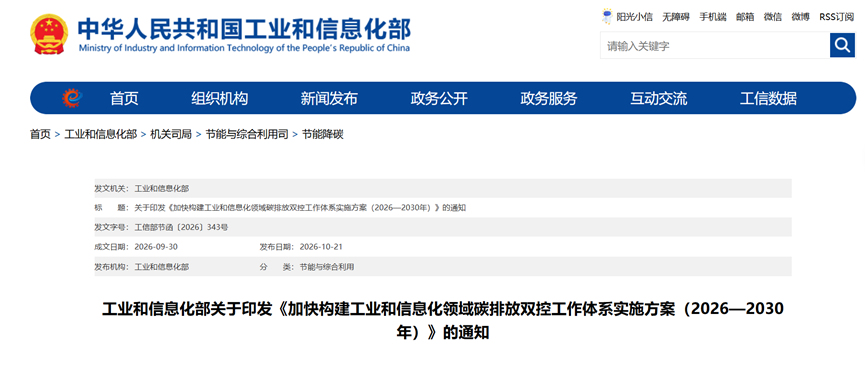Go to 节能与综合利用司 in the breadcrumb
This screenshot has height=367, width=865.
[247, 134]
